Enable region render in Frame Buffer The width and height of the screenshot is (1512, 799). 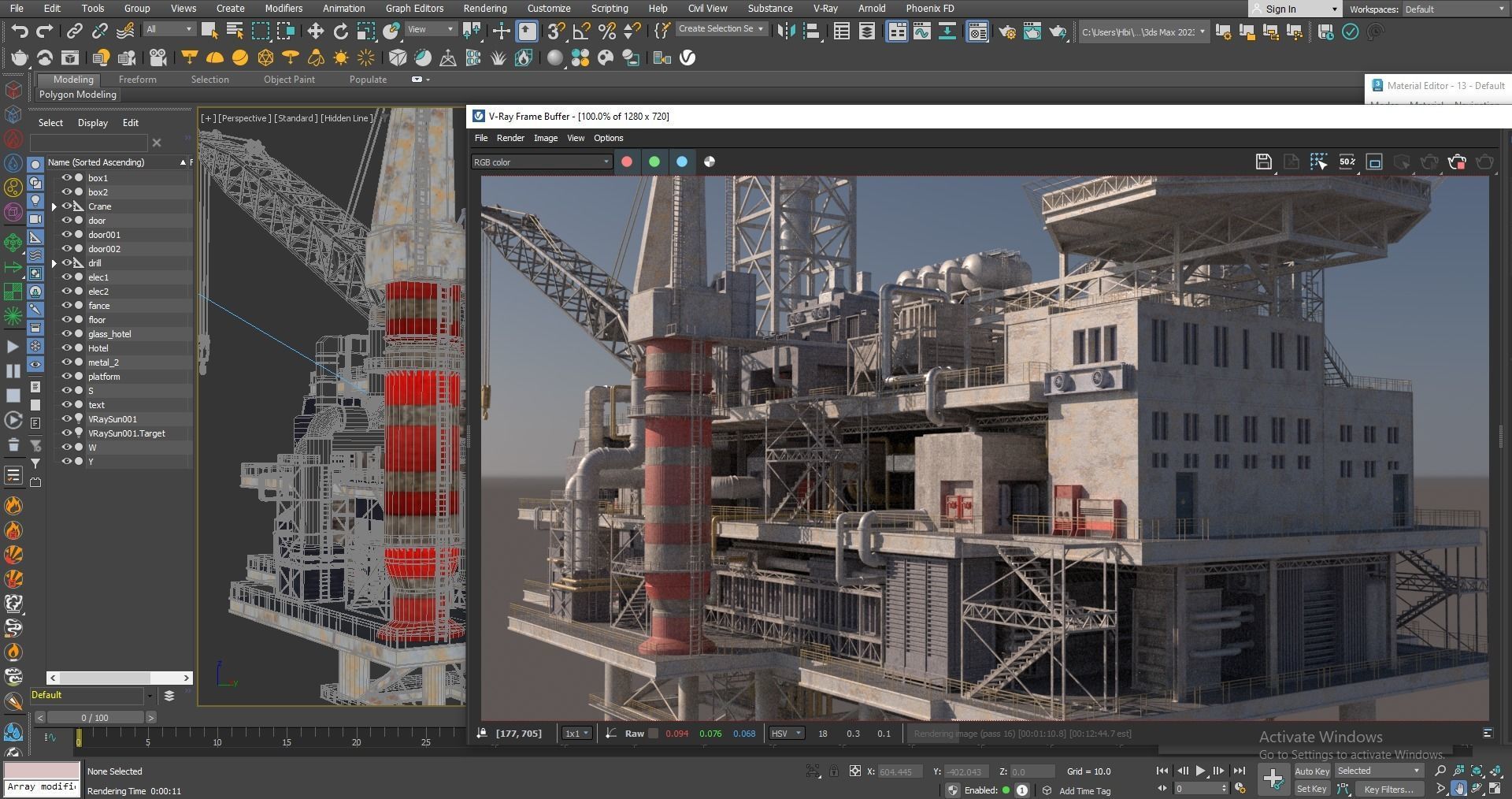coord(1374,162)
